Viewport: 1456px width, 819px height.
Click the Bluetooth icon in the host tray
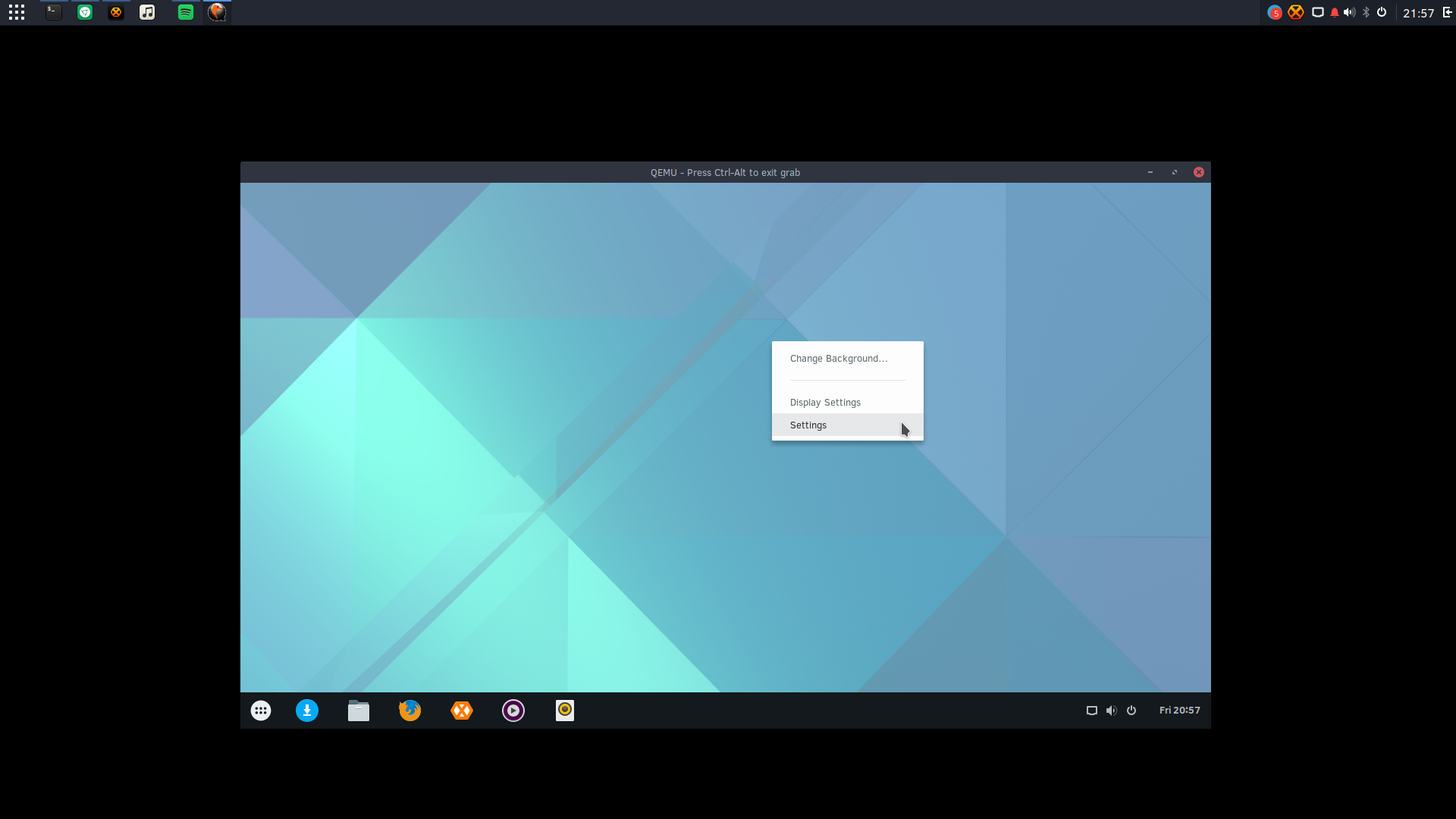1367,12
